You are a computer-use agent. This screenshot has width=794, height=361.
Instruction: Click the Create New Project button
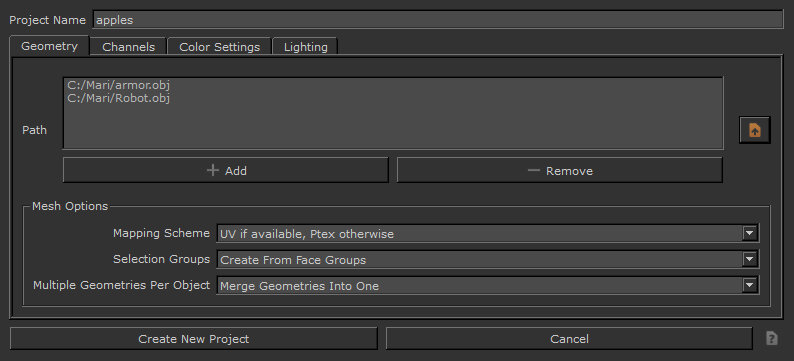pos(193,339)
